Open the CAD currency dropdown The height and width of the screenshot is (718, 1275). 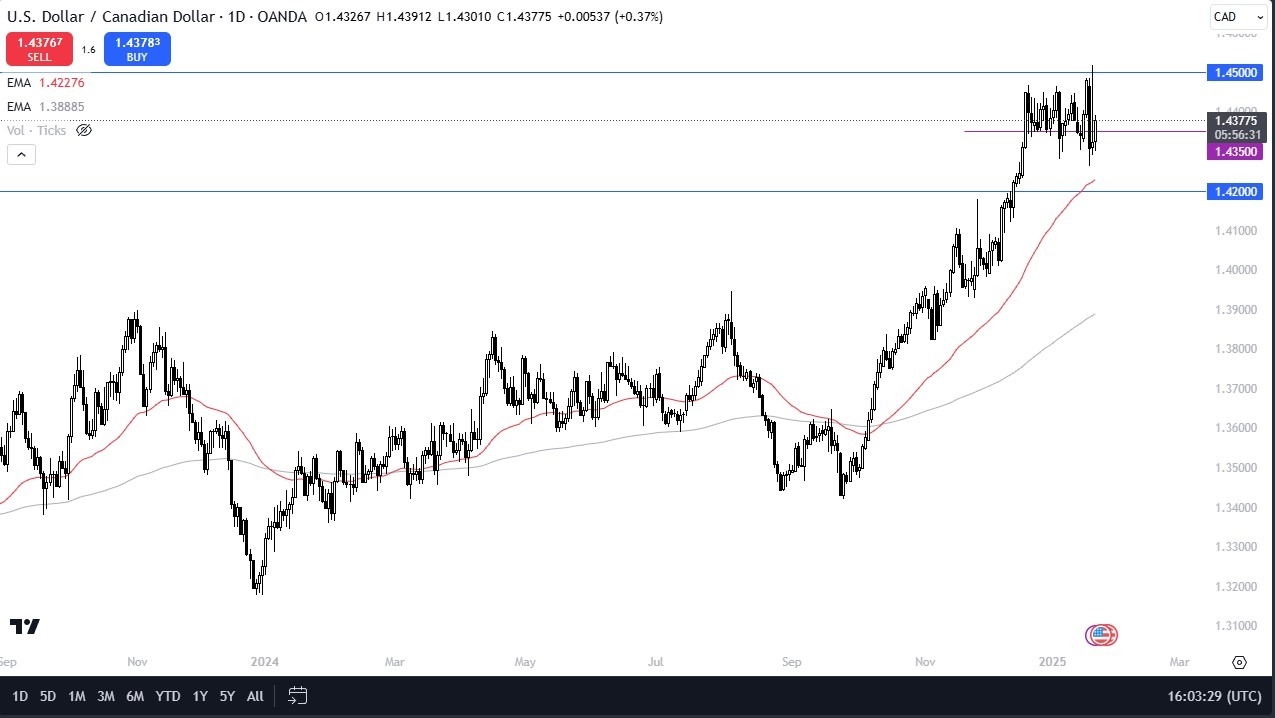pos(1238,16)
